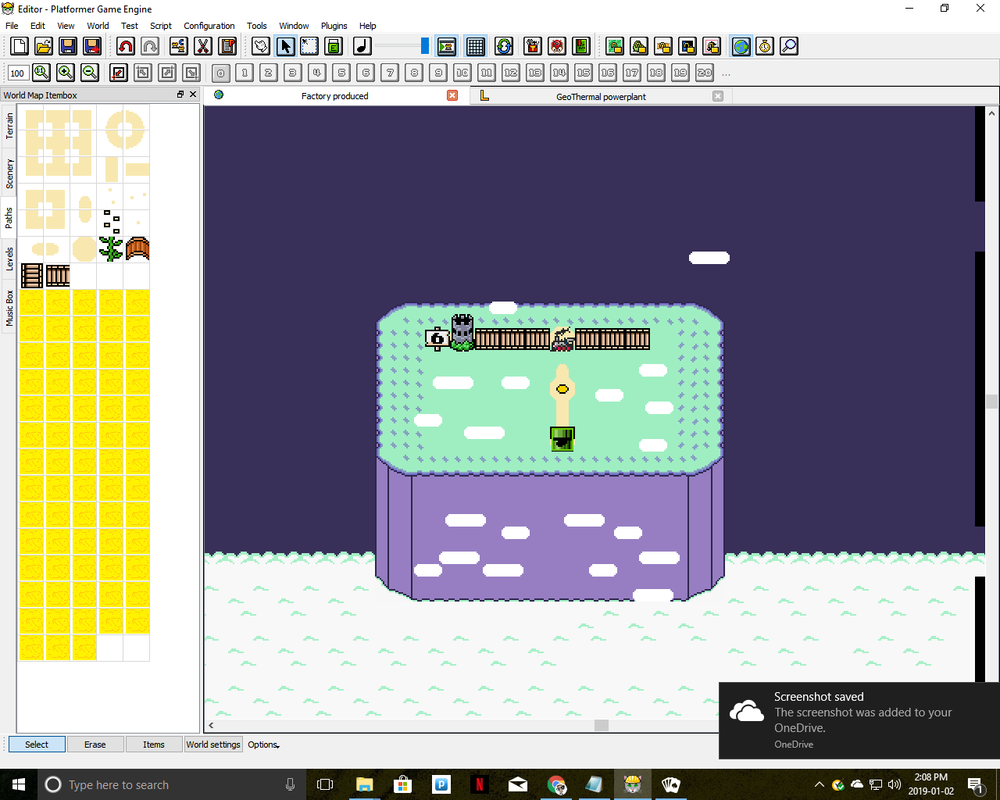Edit the zoom percent field showing 100

pos(18,73)
